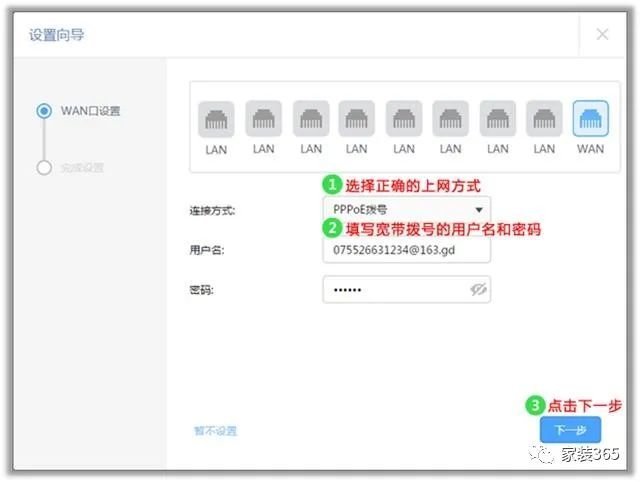Click the 连接方式 label text
Image resolution: width=640 pixels, height=482 pixels.
coord(212,211)
